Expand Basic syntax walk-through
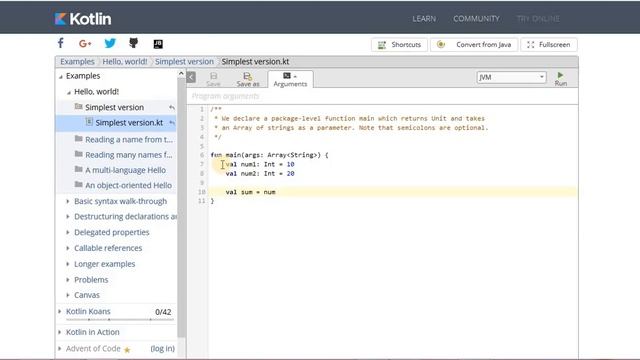The image size is (640, 360). tap(68, 201)
